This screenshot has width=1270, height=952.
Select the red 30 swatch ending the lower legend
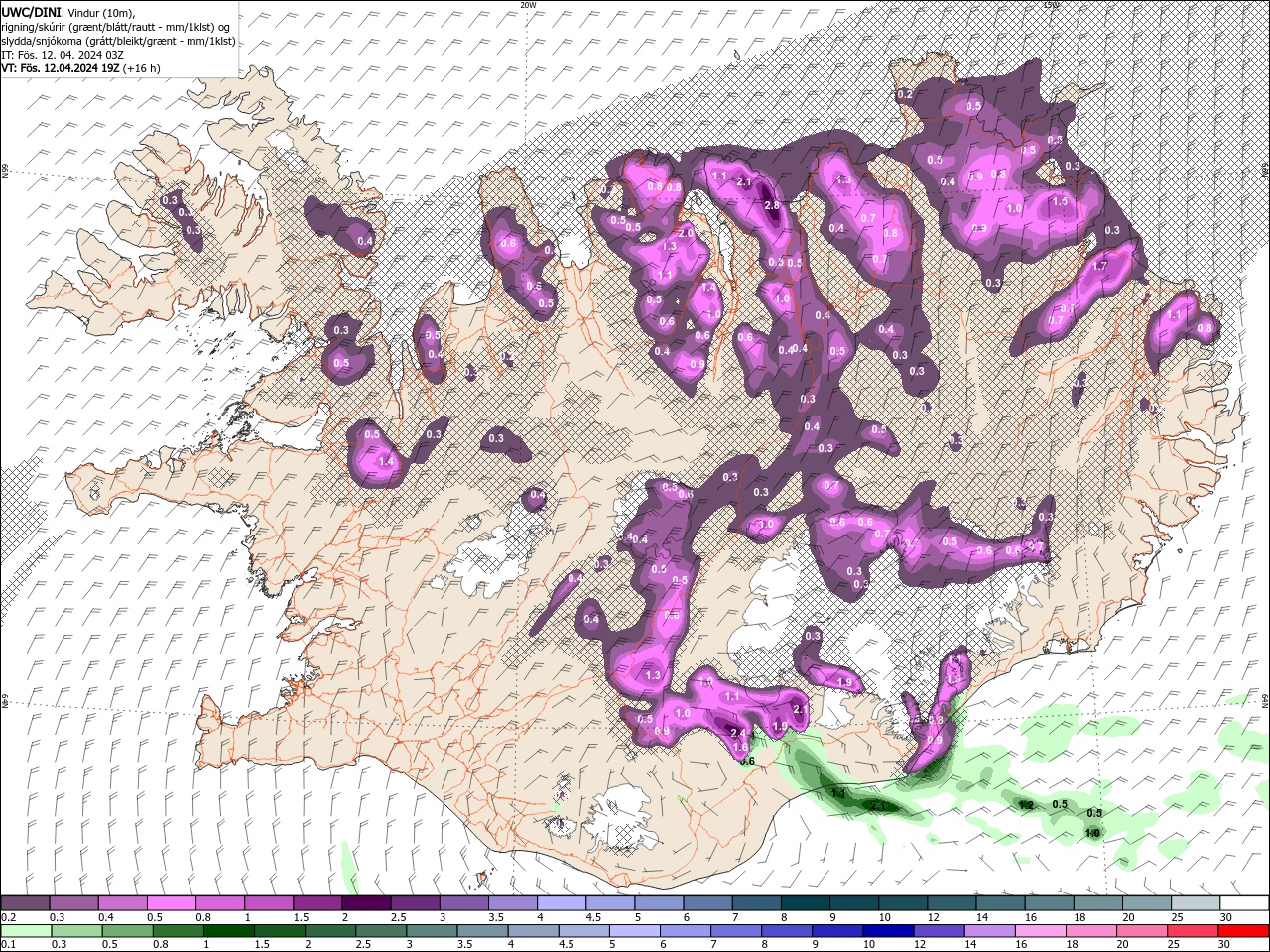[1244, 931]
